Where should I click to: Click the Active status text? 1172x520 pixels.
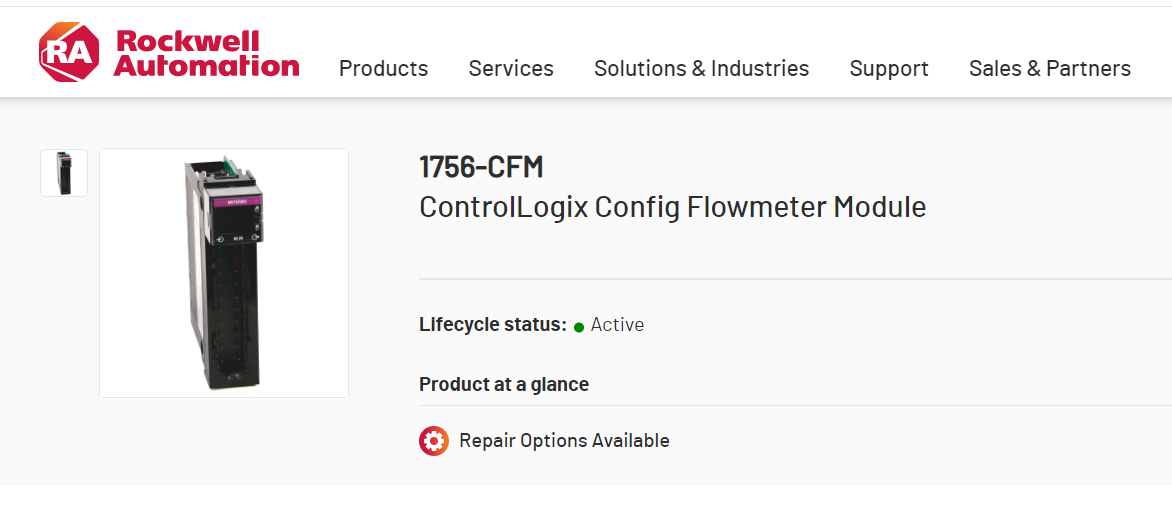[x=617, y=325]
